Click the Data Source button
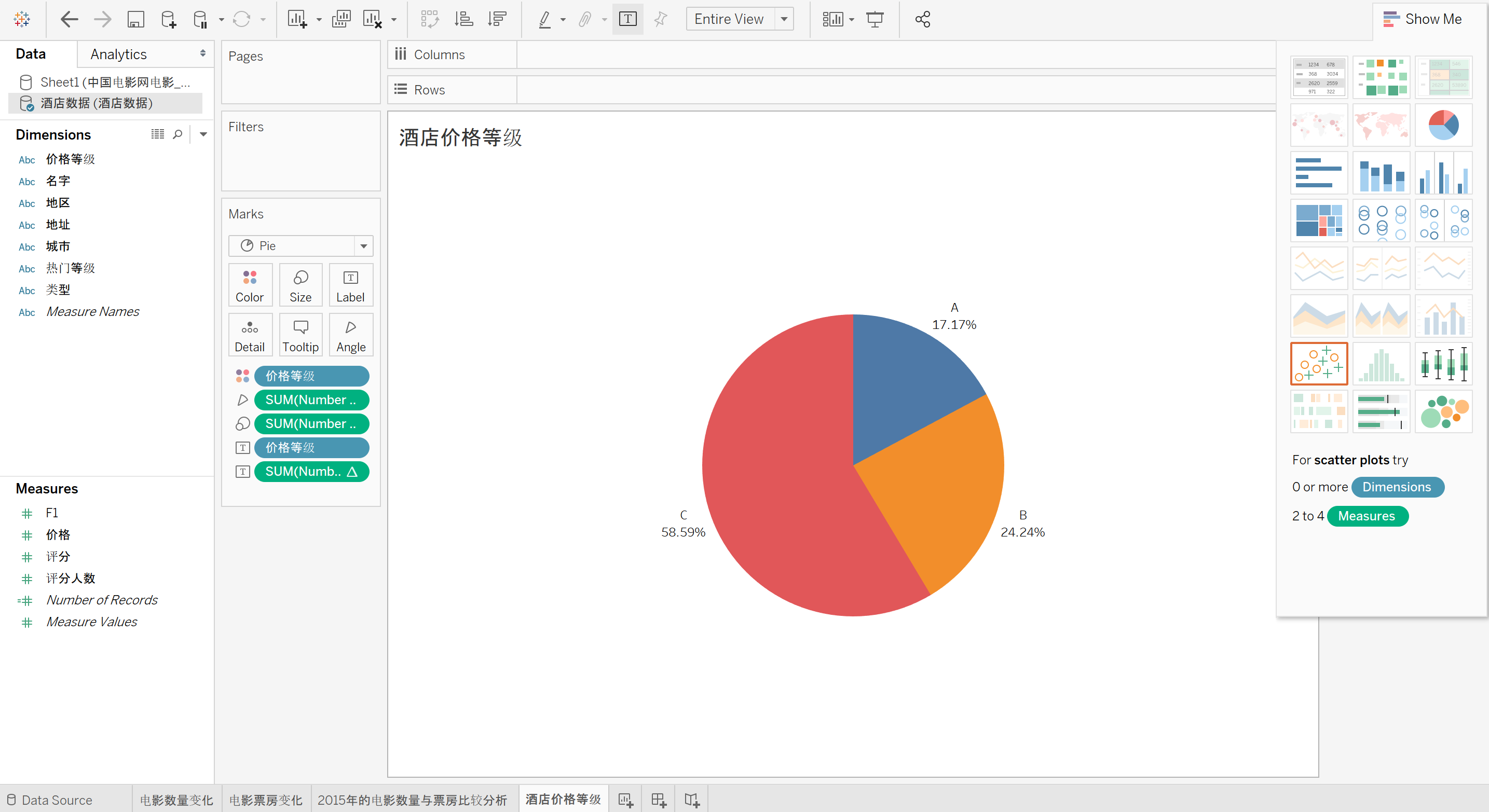Viewport: 1489px width, 812px height. pos(50,800)
